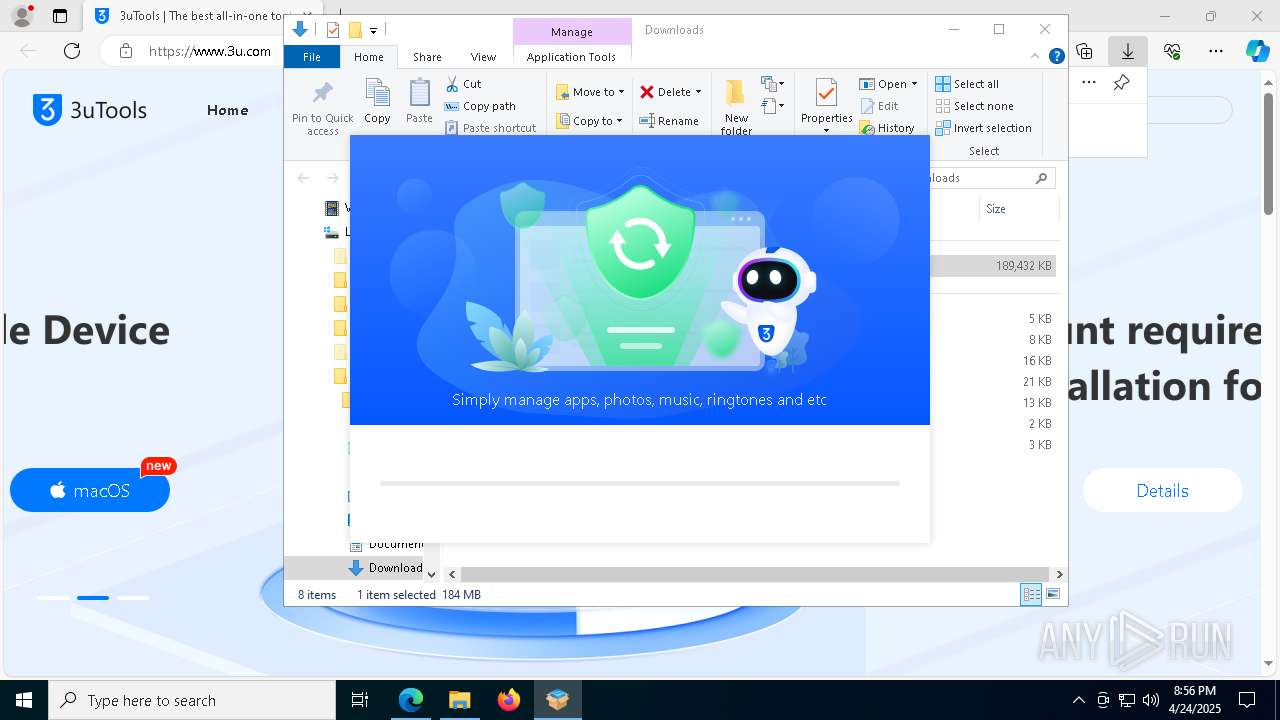Open Microsoft Edge from the taskbar
The height and width of the screenshot is (720, 1280).
411,700
